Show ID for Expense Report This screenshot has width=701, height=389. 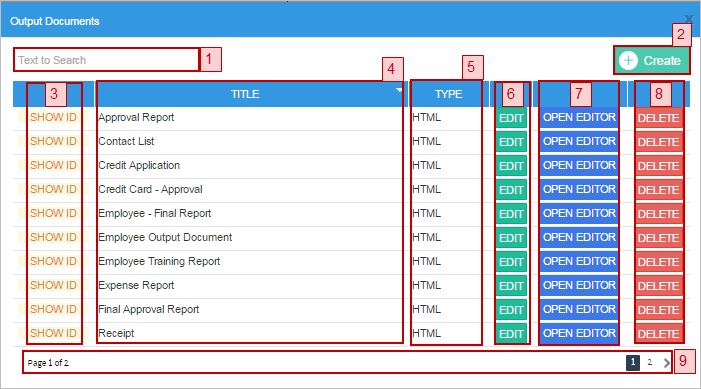(x=53, y=286)
